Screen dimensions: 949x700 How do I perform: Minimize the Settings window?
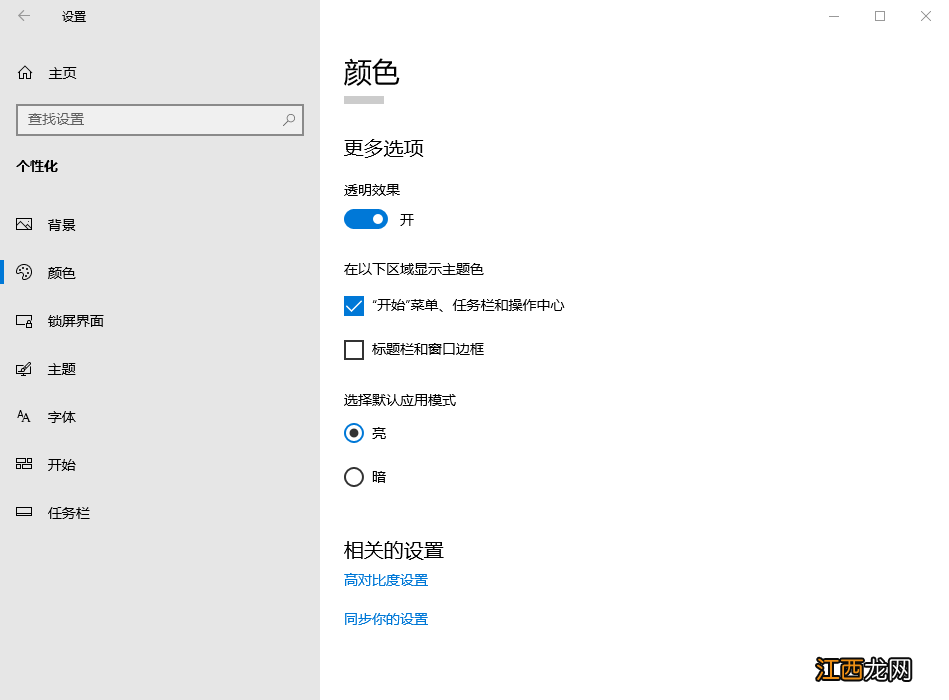(x=834, y=16)
